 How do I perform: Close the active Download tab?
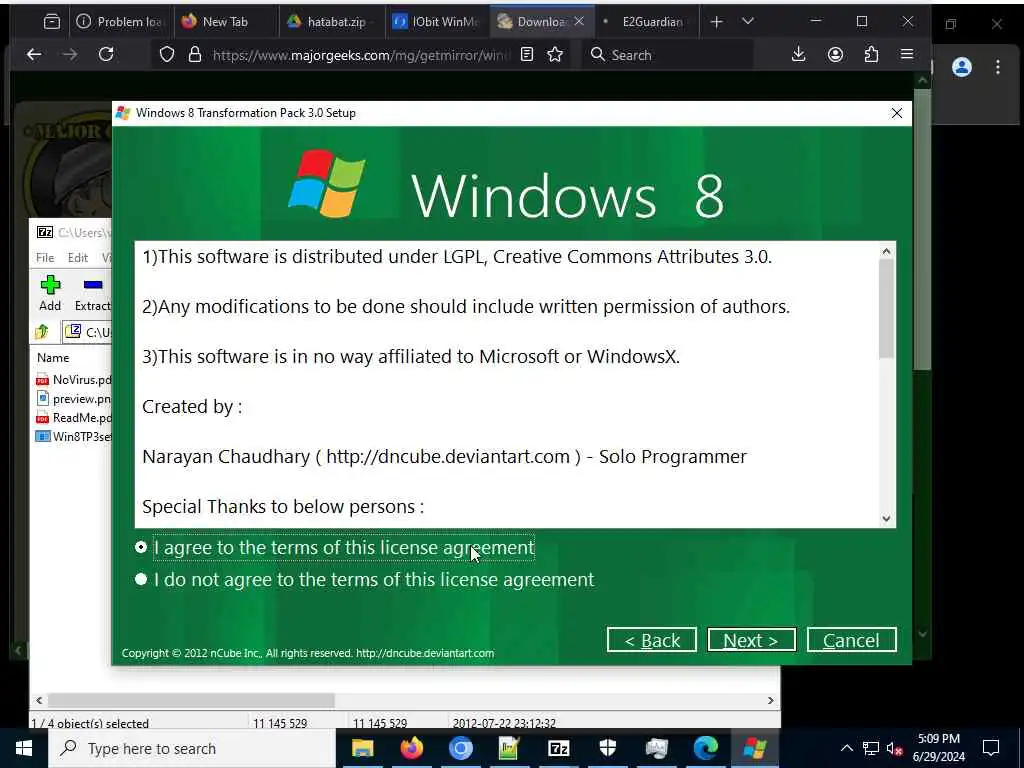(579, 21)
